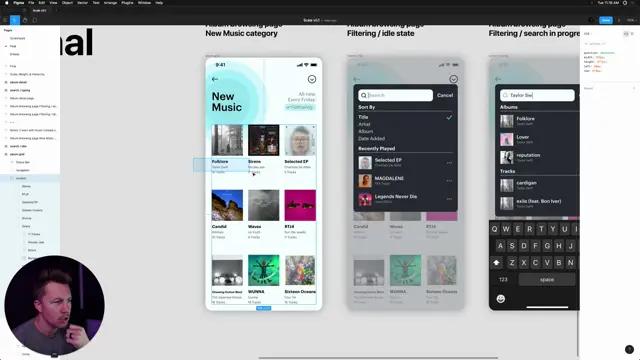Select the Comment tool in toolbar

(x=35, y=20)
